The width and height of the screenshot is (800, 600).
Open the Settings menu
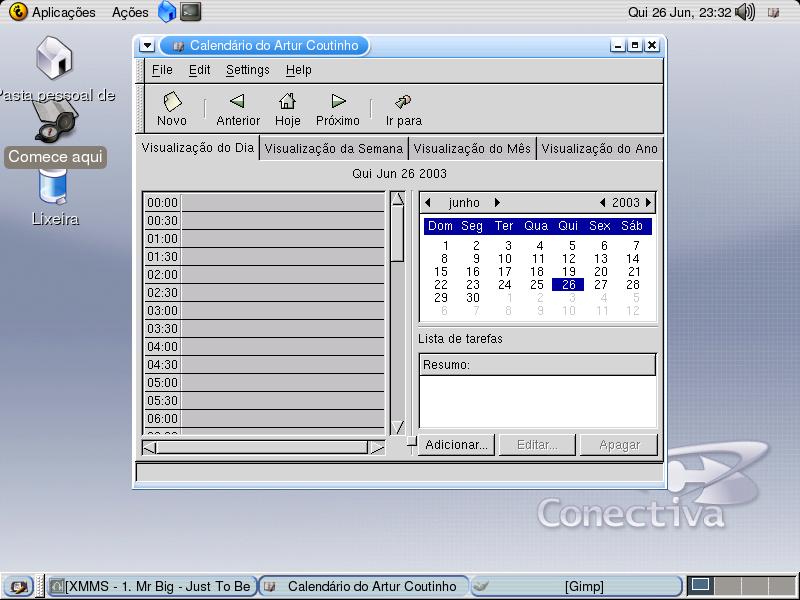pyautogui.click(x=247, y=70)
